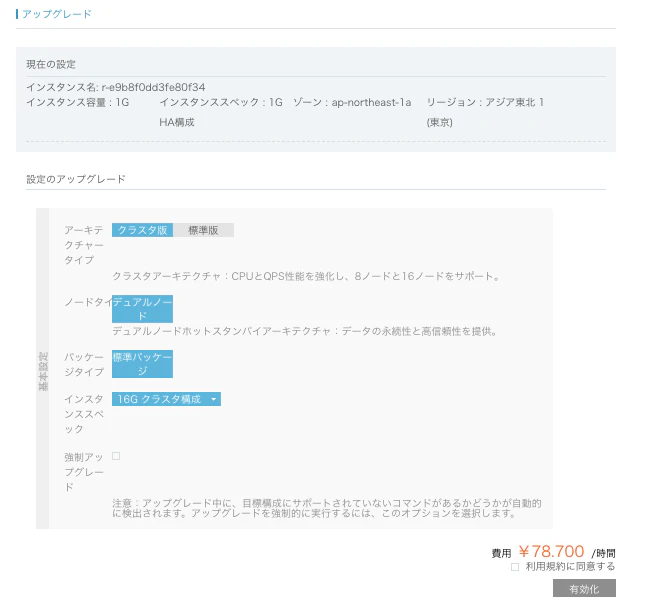656x611 pixels.
Task: Click the instance name r-e9b8f0dd3fe80f34
Action: pyautogui.click(x=153, y=87)
